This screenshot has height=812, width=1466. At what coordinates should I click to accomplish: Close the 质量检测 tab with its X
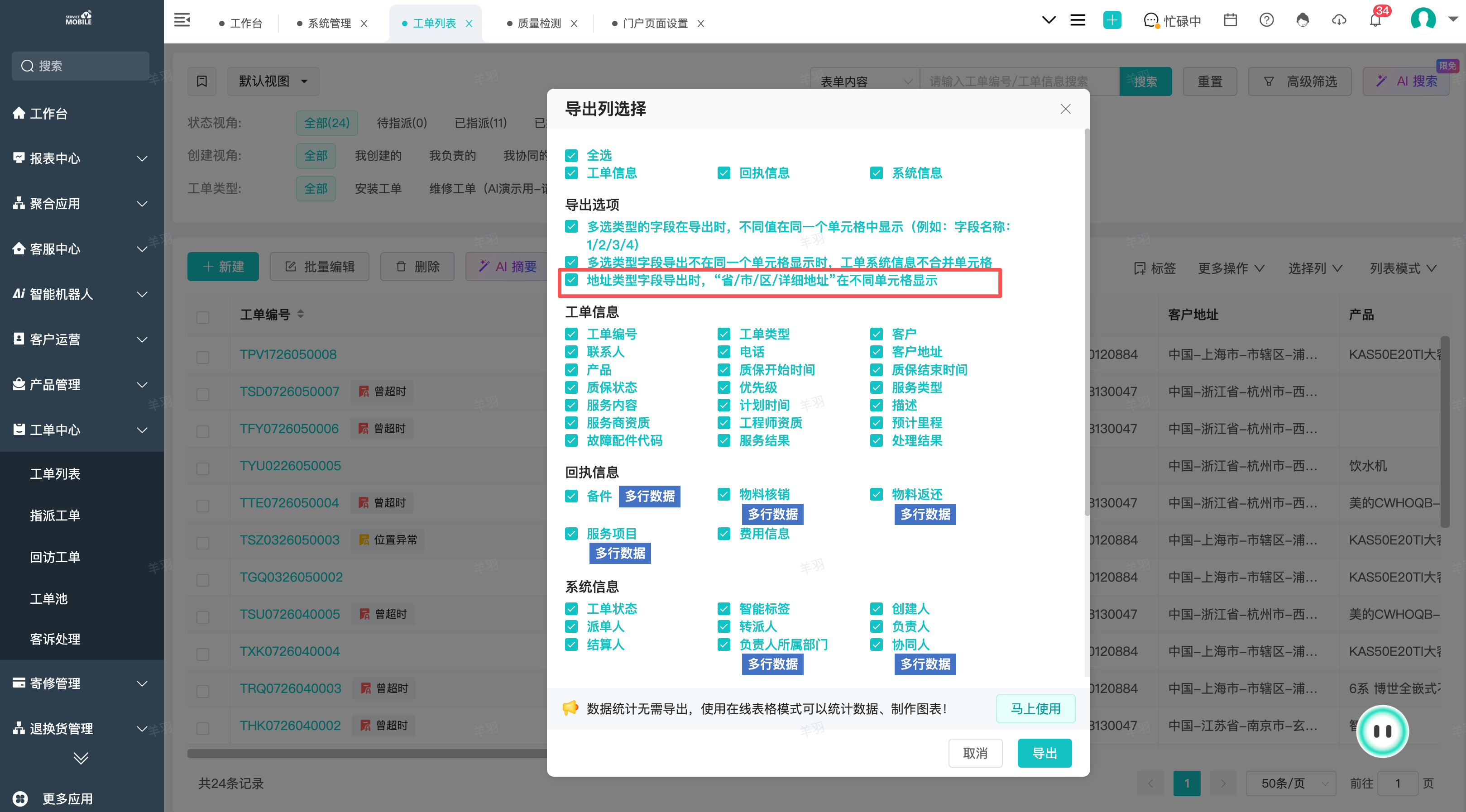coord(574,24)
